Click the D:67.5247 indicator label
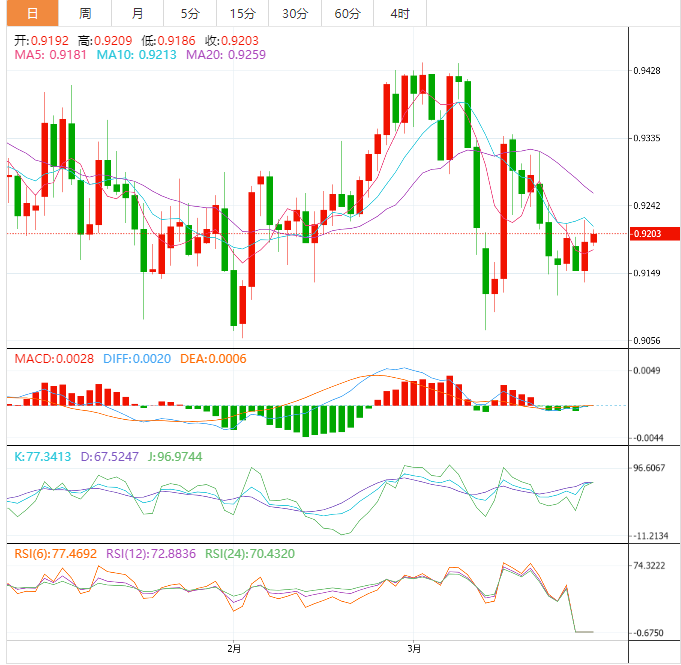Image resolution: width=681 pixels, height=665 pixels. (110, 457)
